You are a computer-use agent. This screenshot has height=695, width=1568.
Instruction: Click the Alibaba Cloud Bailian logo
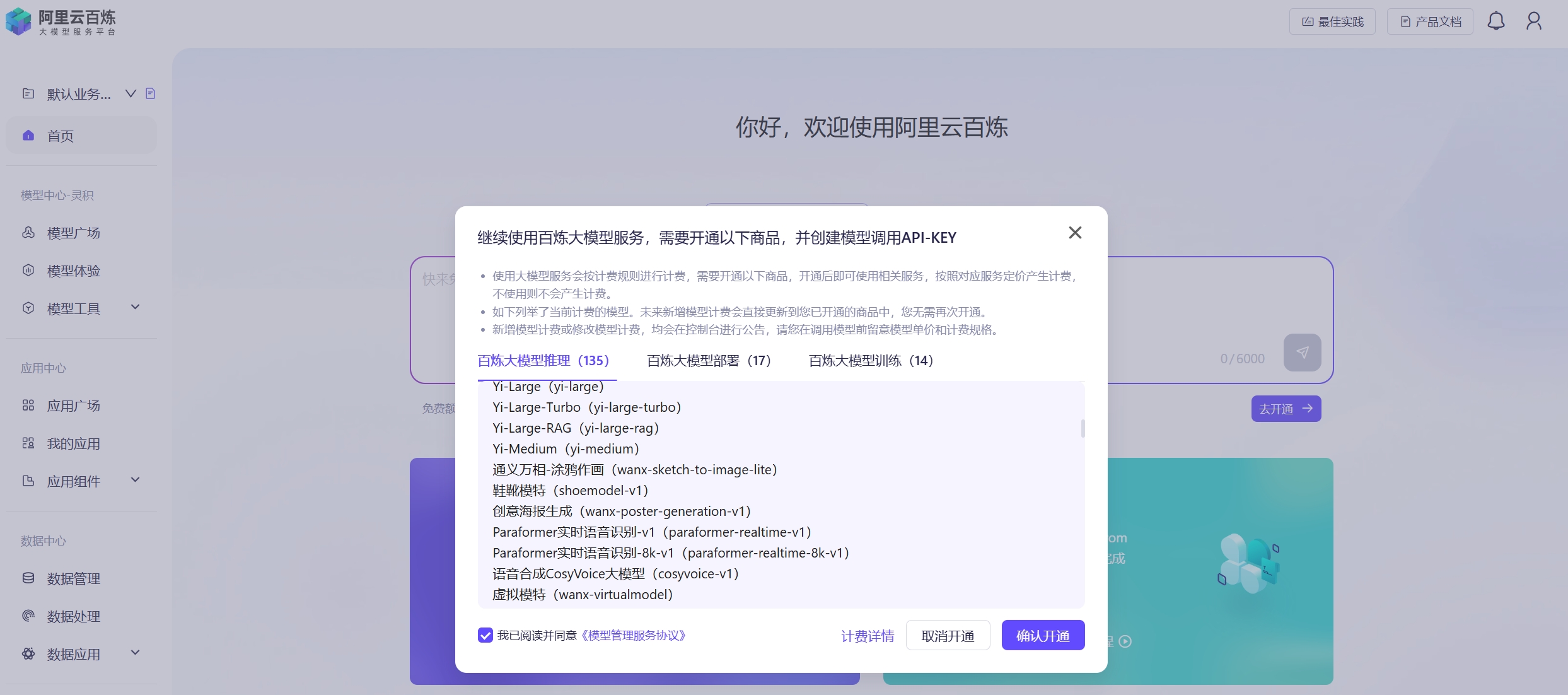point(61,21)
